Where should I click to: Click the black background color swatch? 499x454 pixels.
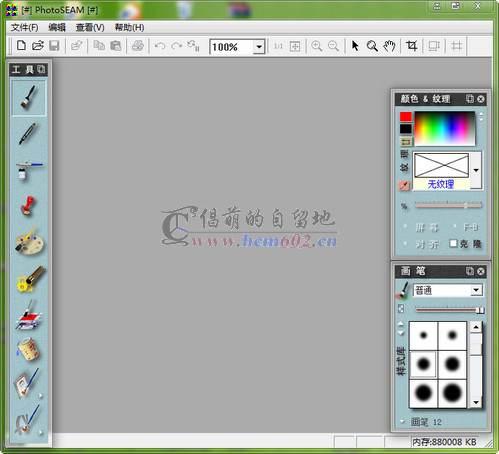pyautogui.click(x=406, y=129)
